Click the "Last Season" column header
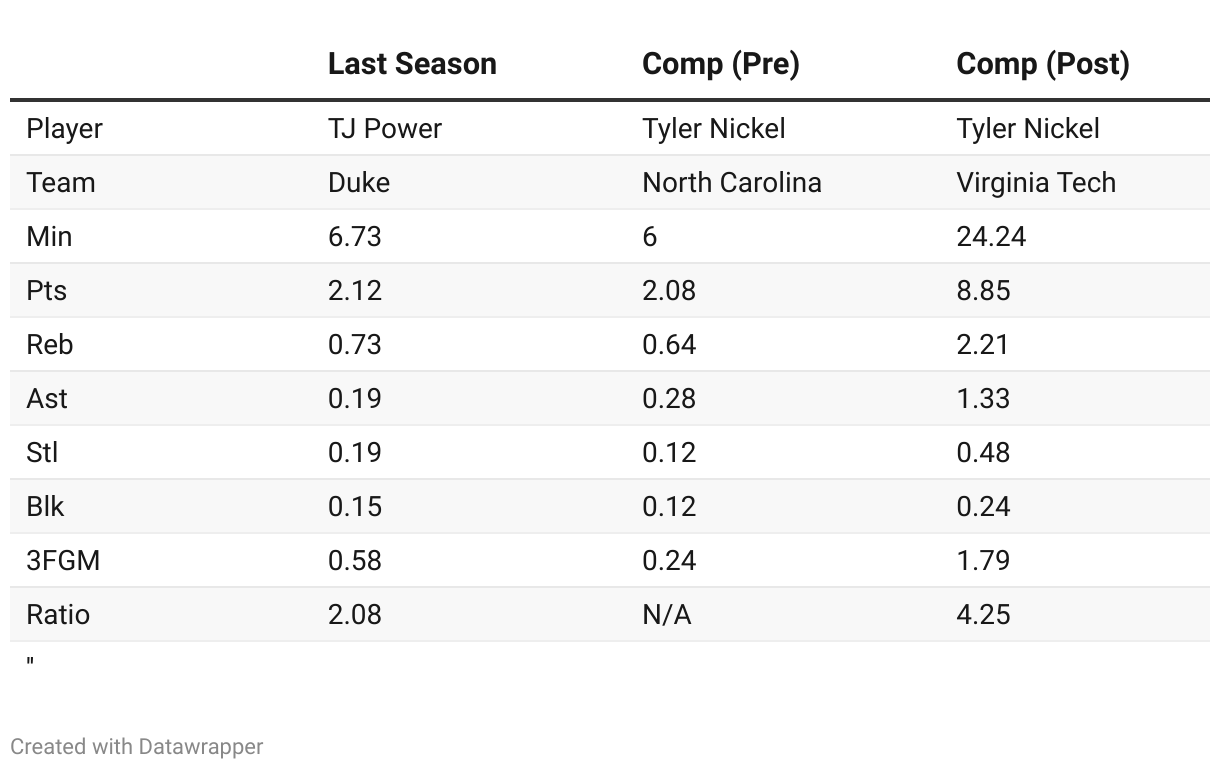 pos(412,64)
